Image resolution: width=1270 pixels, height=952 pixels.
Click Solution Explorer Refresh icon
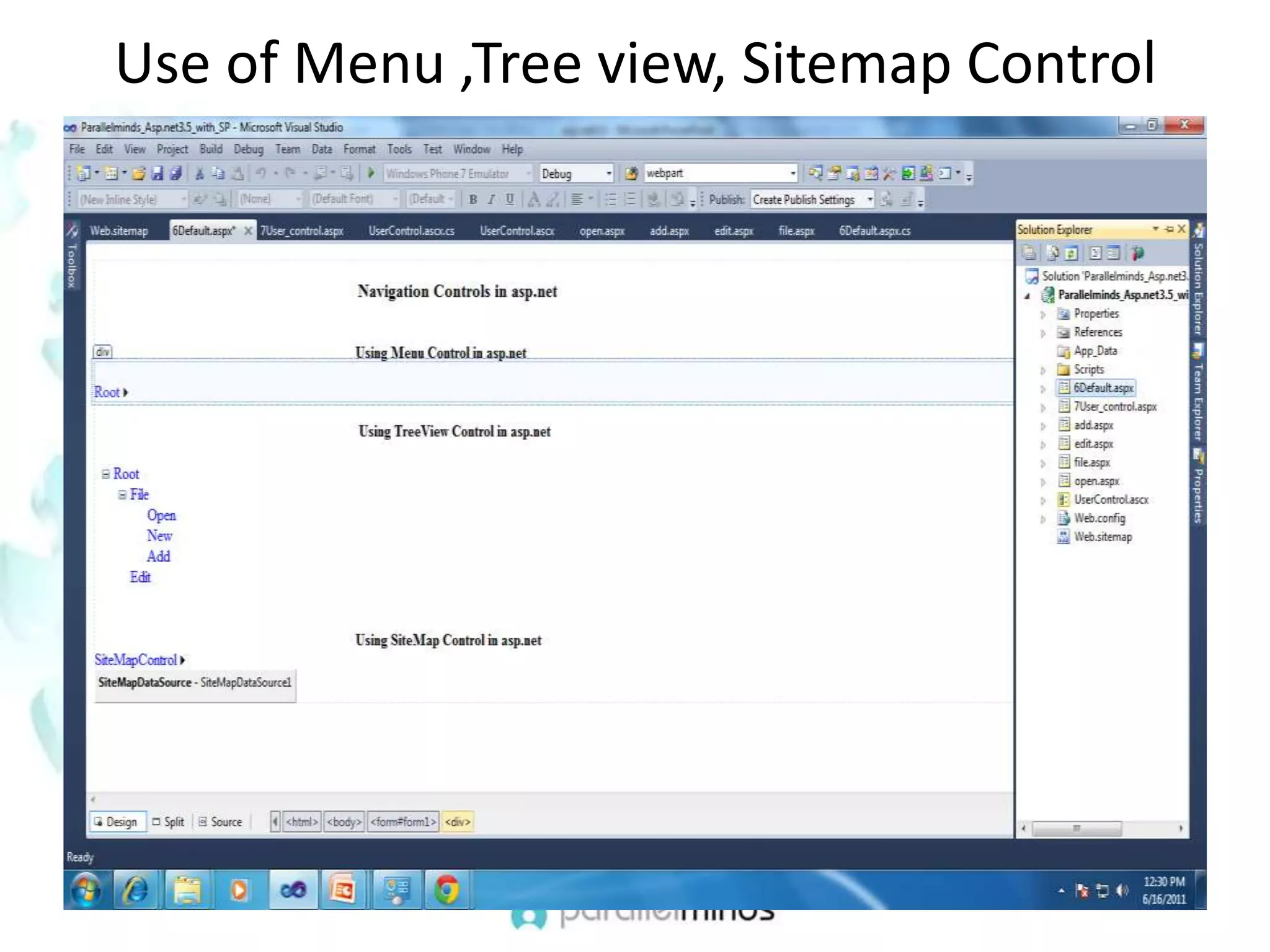[1071, 253]
